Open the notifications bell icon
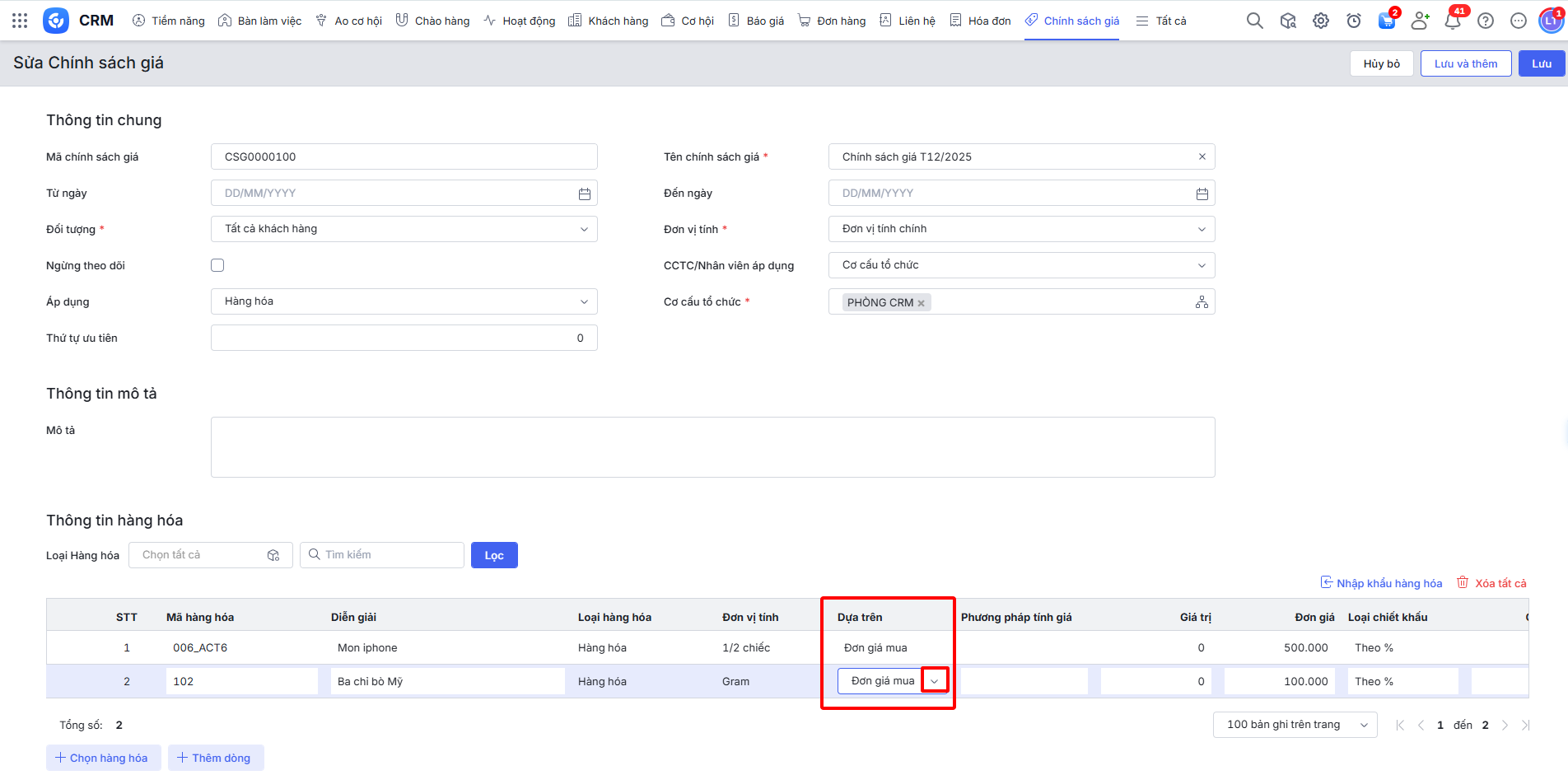 pos(1452,21)
